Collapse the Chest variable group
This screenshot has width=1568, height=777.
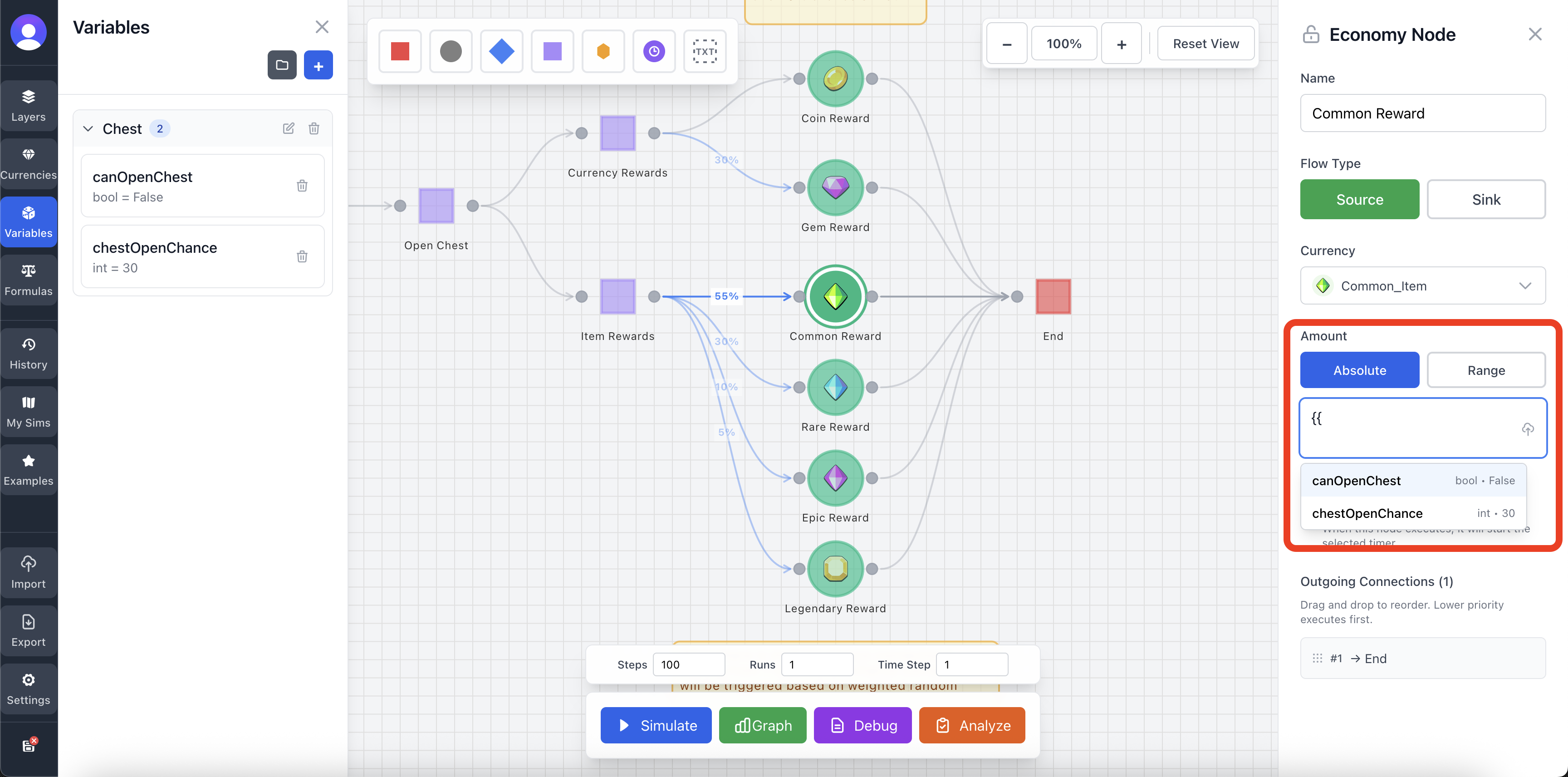[88, 128]
